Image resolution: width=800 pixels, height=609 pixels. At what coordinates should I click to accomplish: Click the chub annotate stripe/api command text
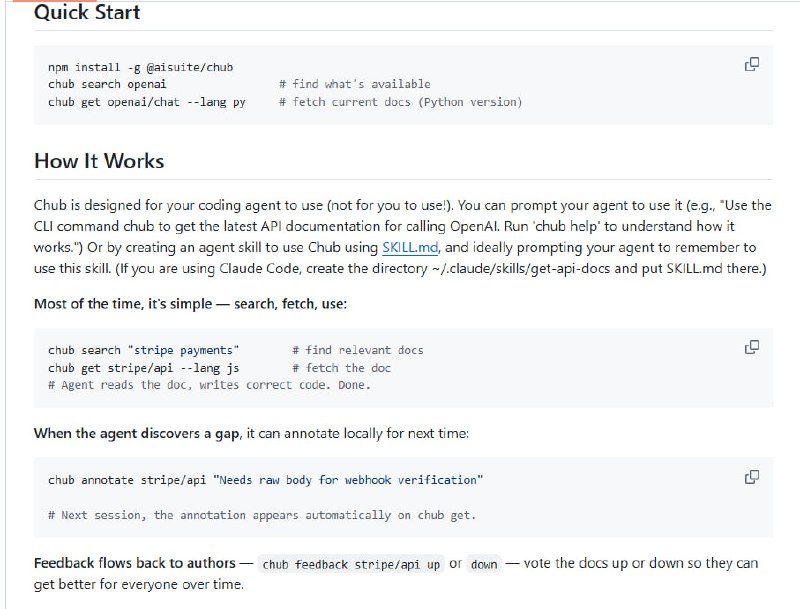[265, 480]
